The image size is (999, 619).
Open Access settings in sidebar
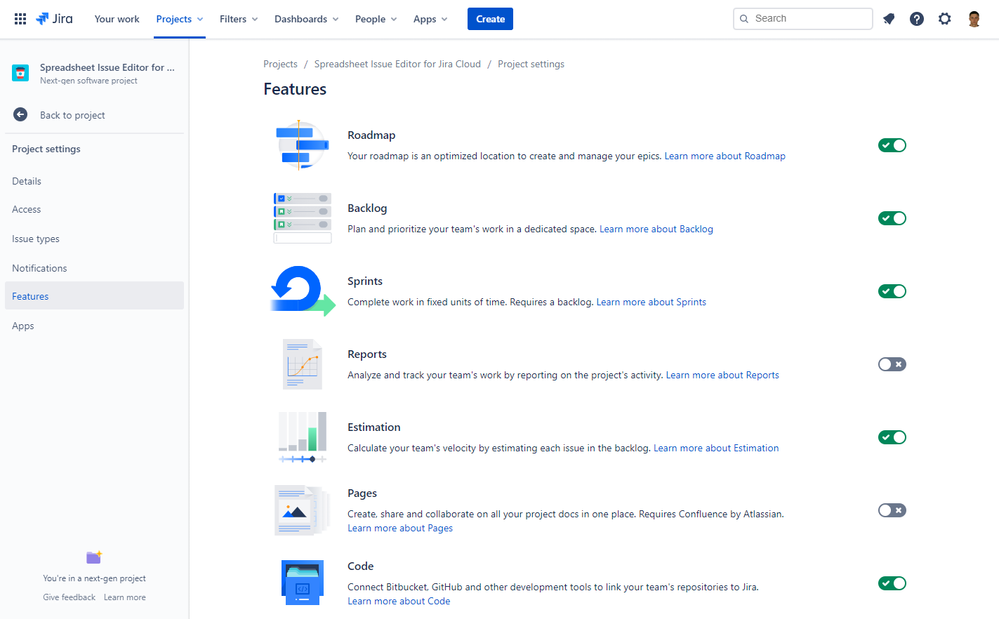pyautogui.click(x=94, y=210)
